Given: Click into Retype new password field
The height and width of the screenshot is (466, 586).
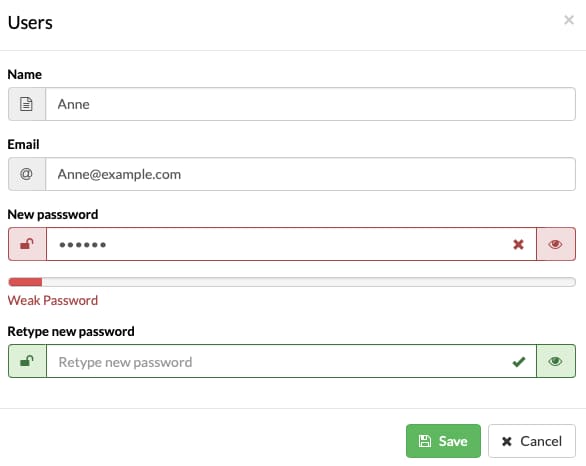Looking at the screenshot, I should point(292,361).
